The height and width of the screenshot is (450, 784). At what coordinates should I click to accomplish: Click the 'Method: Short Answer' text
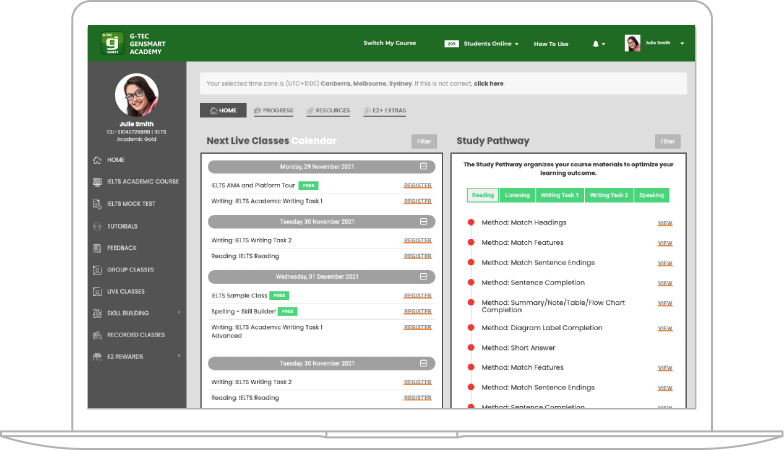click(x=518, y=348)
